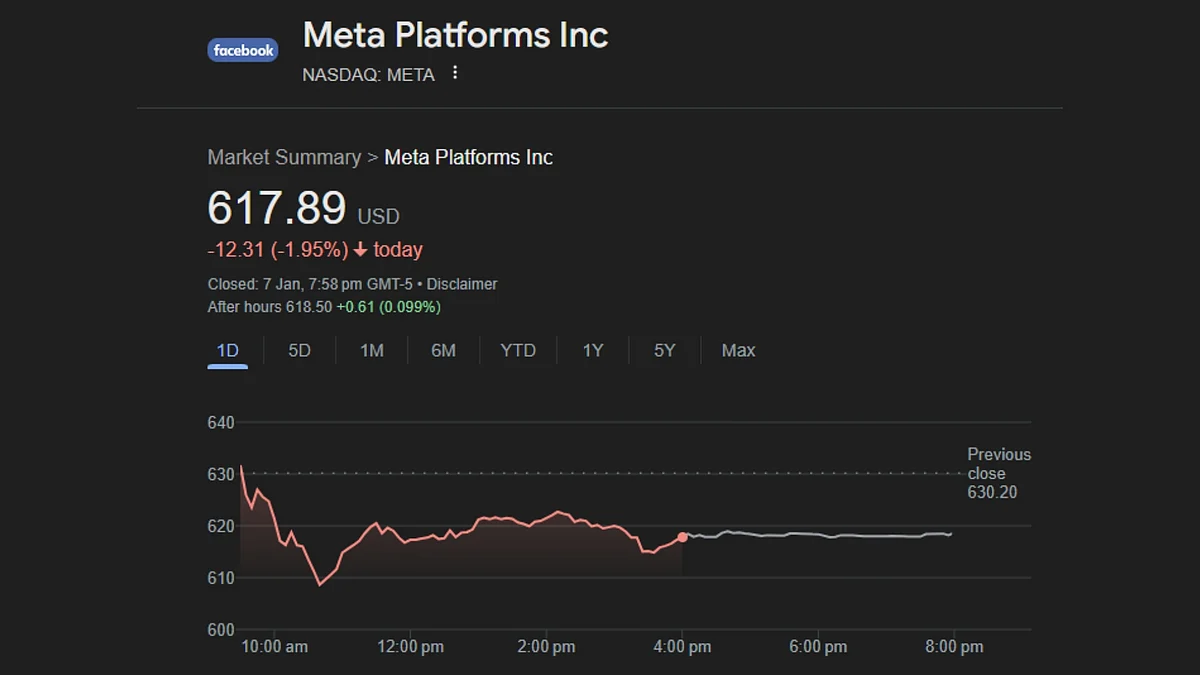Click the Previous close 630.20 label
Viewport: 1200px width, 675px height.
click(999, 473)
